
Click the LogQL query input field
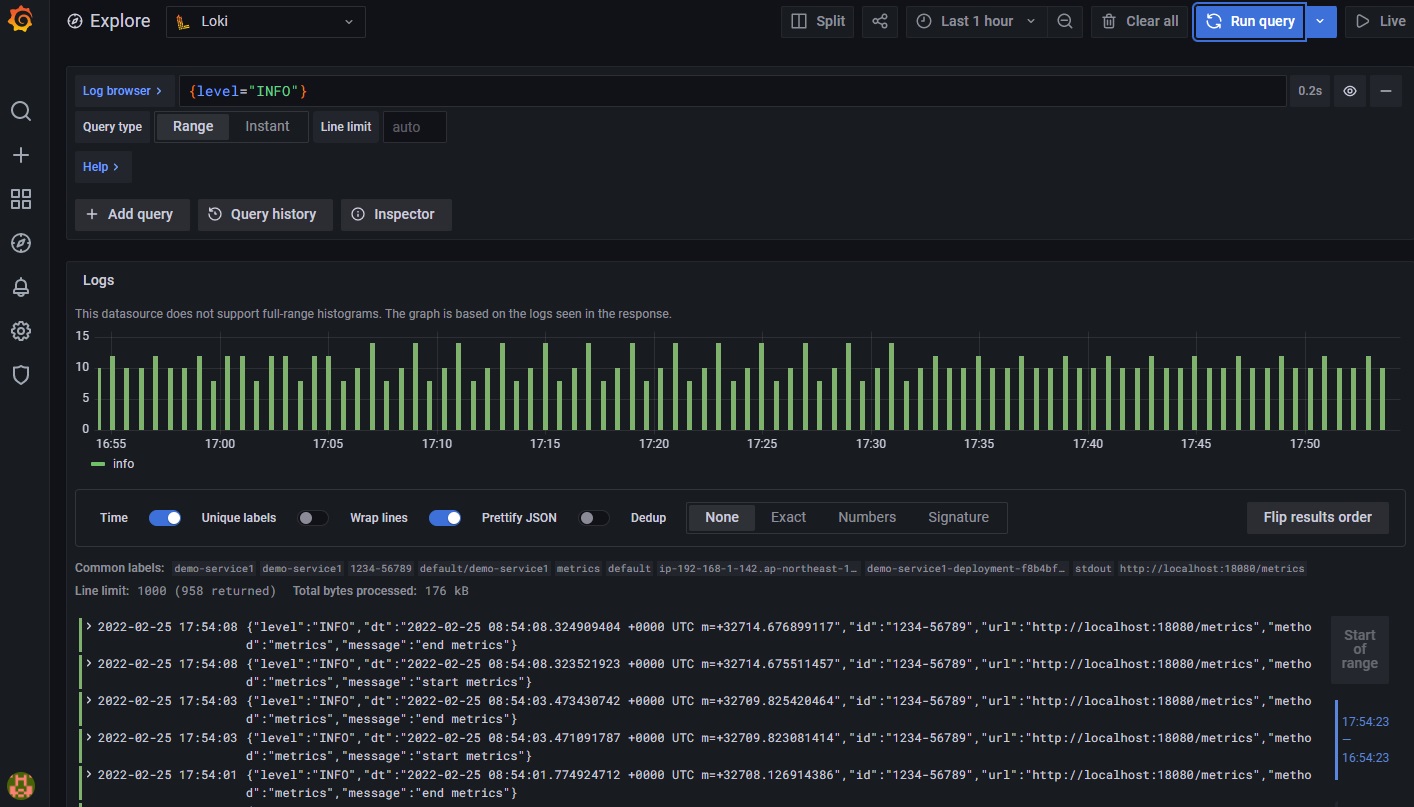pyautogui.click(x=732, y=91)
